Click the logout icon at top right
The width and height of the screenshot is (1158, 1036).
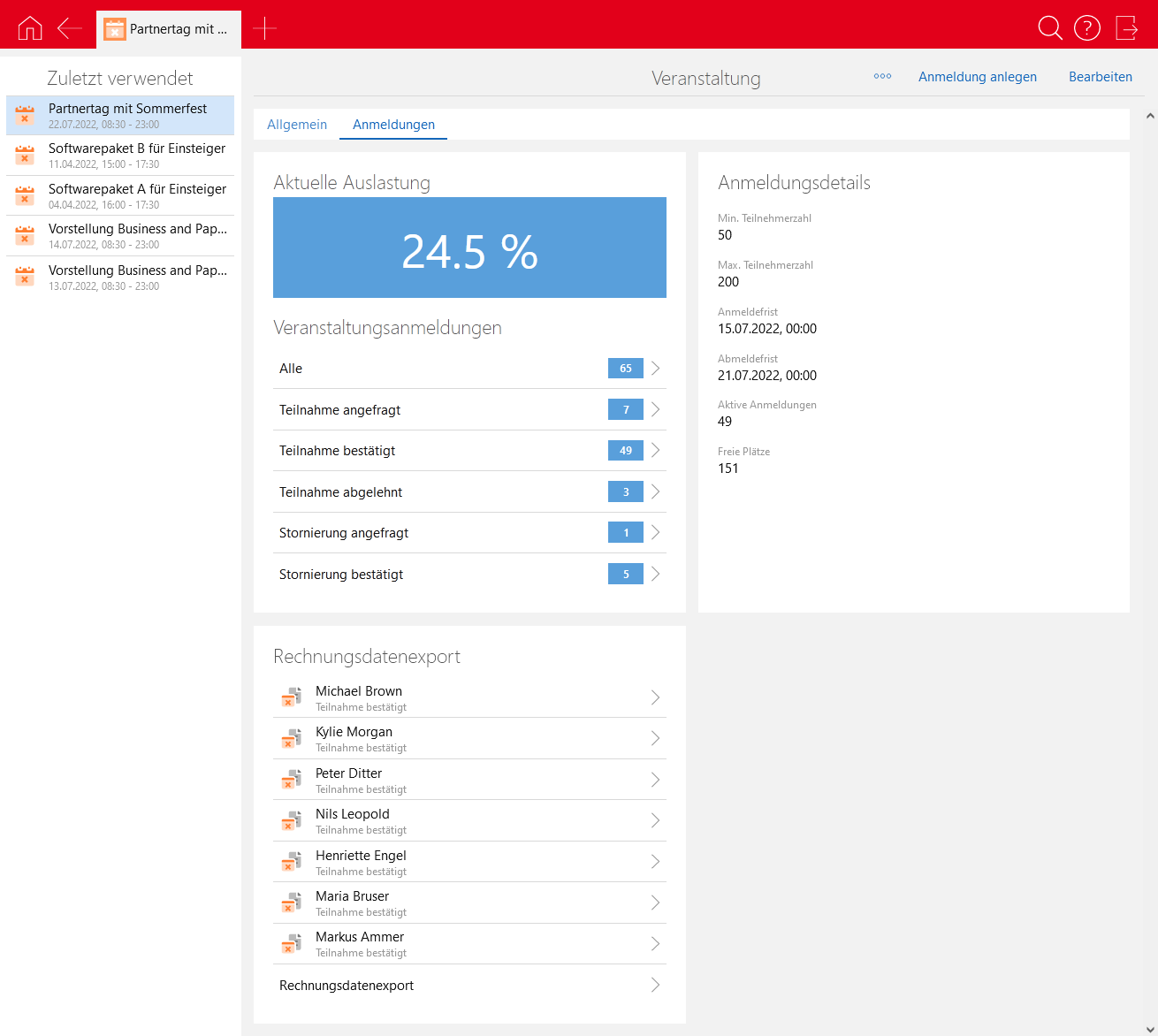point(1127,28)
